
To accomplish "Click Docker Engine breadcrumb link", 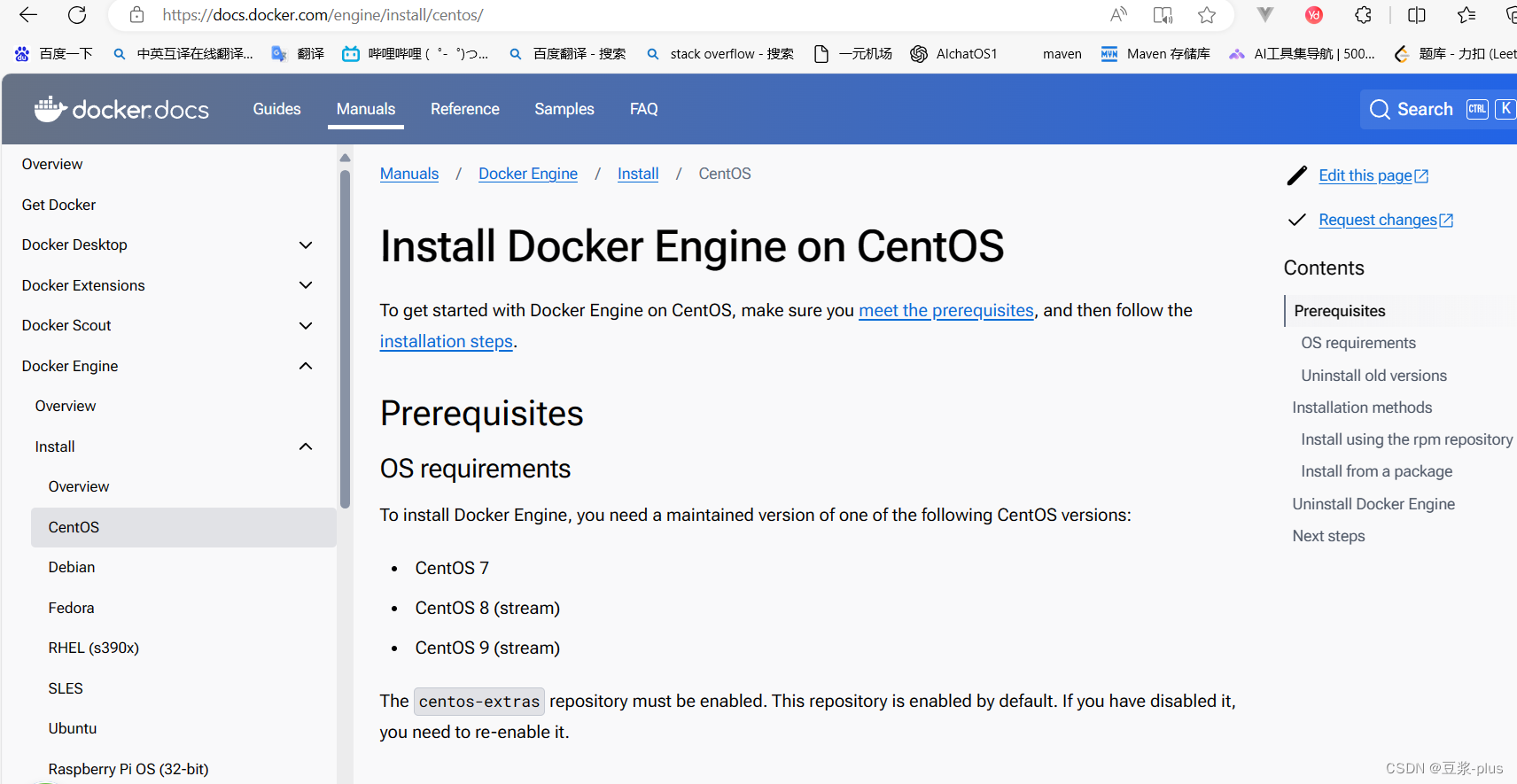I will click(x=528, y=174).
